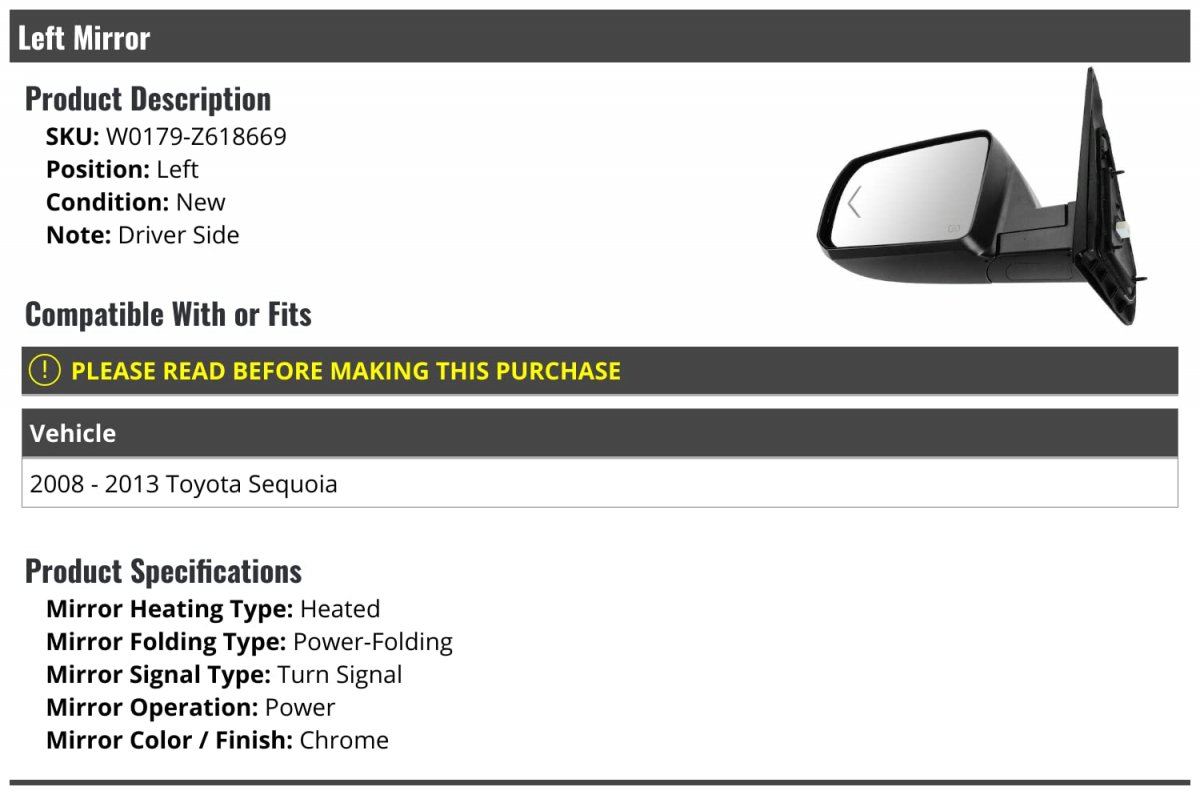Select the 2008 - 2013 Toyota Sequoia row
Viewport: 1200px width, 795px height.
click(x=600, y=484)
